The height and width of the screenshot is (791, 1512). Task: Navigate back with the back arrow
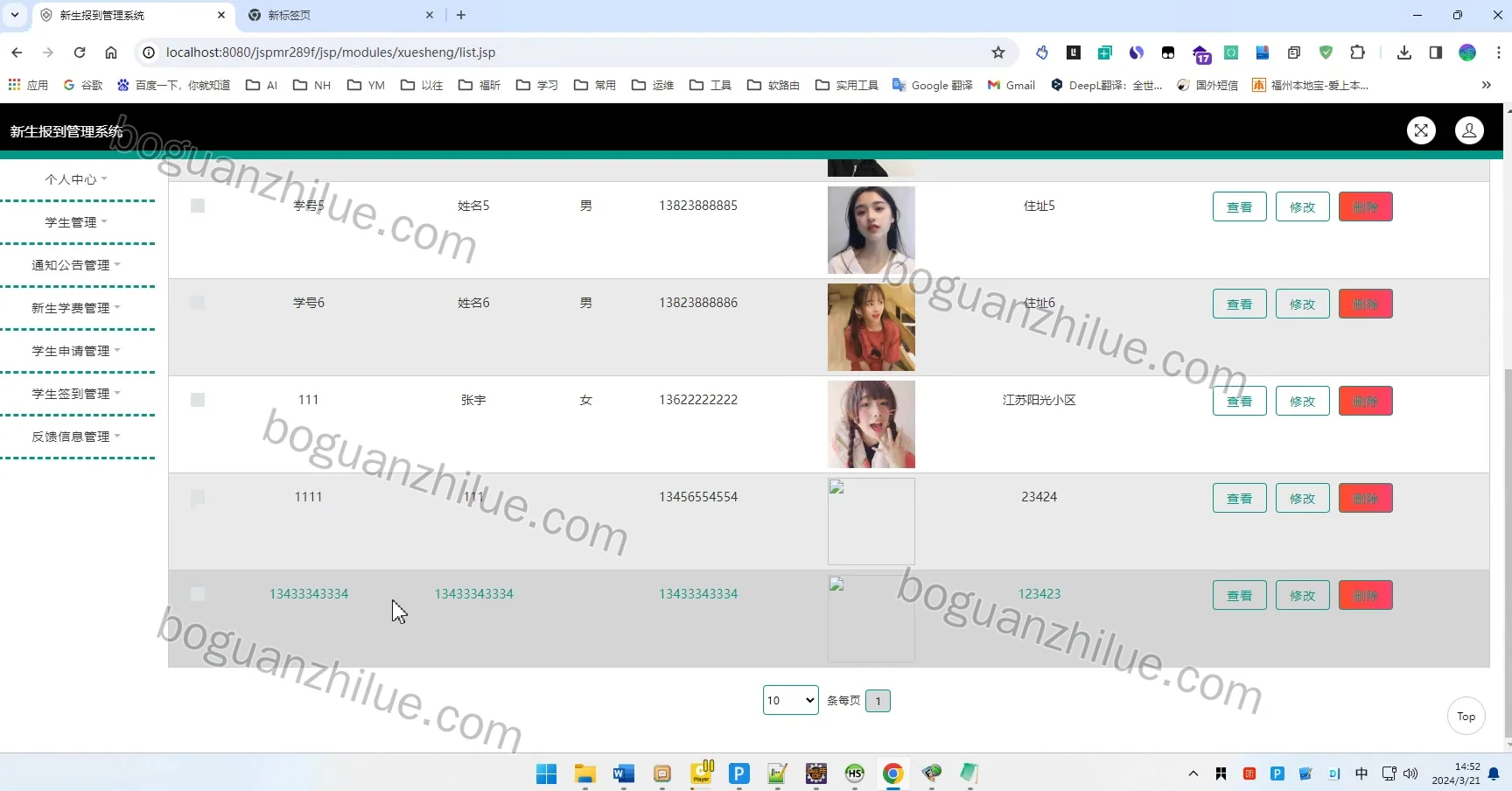[17, 52]
